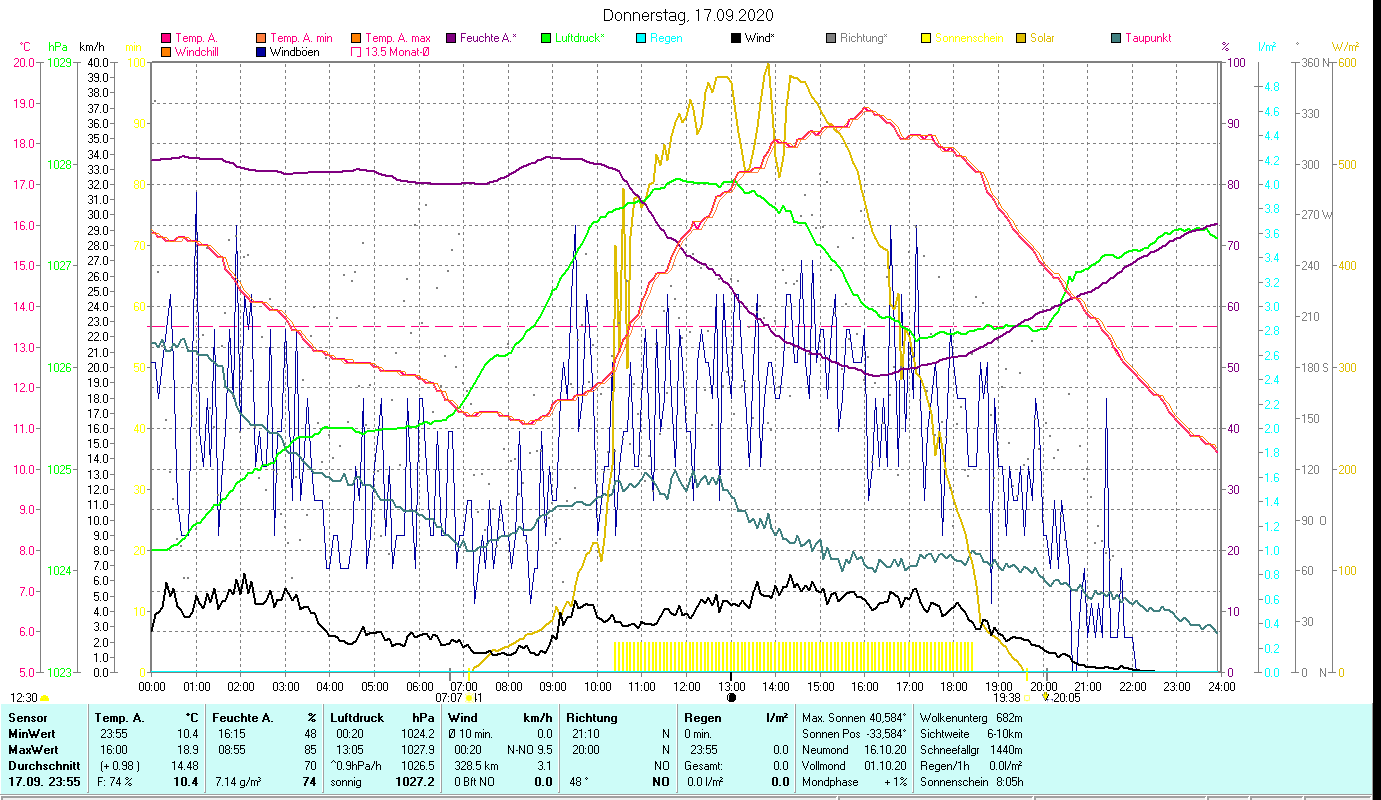
Task: Click the chart title Donnerstag, 17.09.2020
Action: (689, 16)
